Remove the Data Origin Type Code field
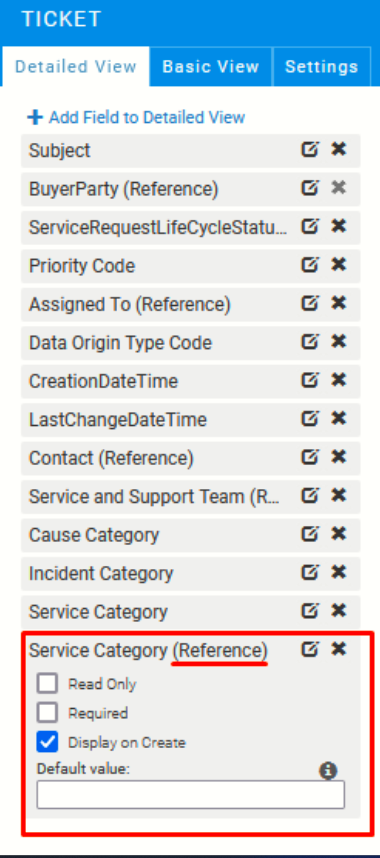 (339, 341)
